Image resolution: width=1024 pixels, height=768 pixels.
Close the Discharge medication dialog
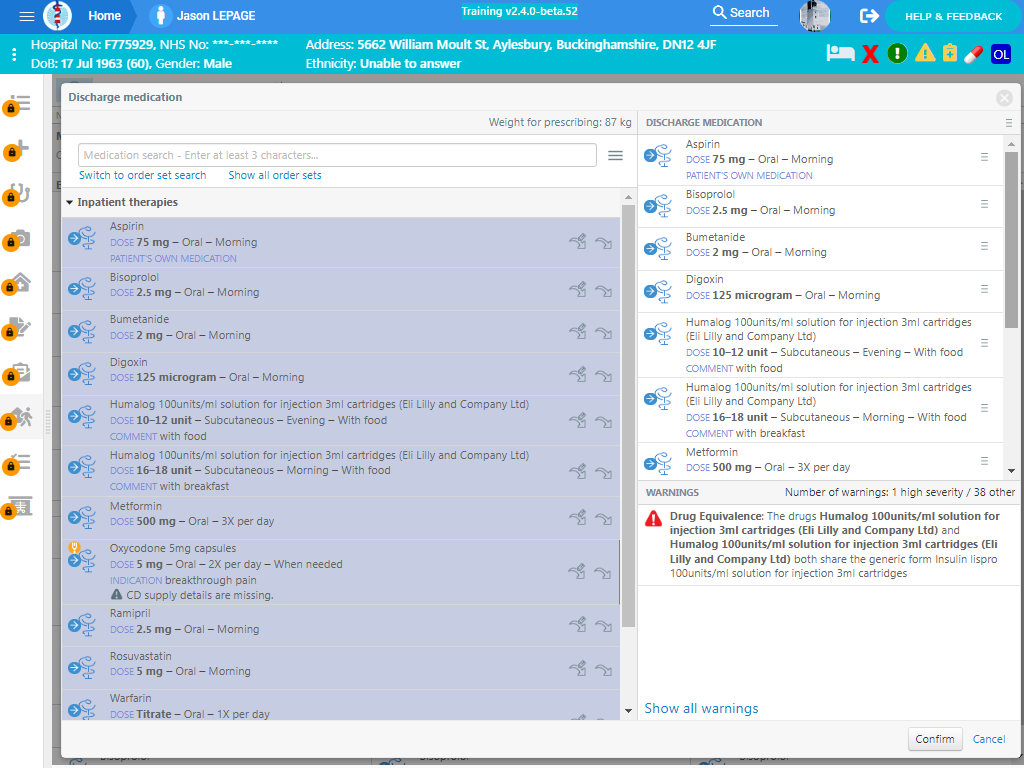click(x=1004, y=98)
